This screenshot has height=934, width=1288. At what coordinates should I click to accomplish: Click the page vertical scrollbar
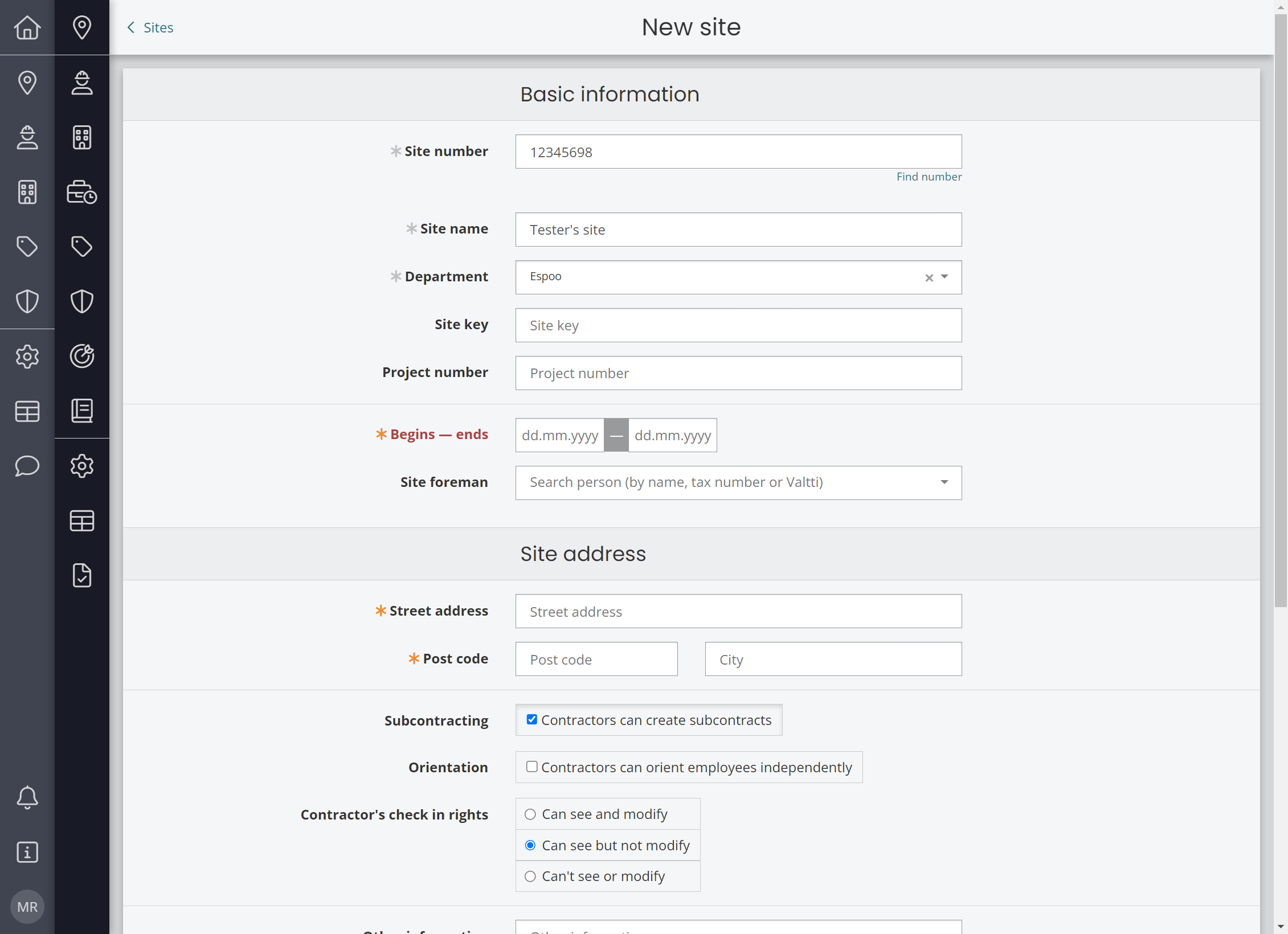click(x=1281, y=310)
